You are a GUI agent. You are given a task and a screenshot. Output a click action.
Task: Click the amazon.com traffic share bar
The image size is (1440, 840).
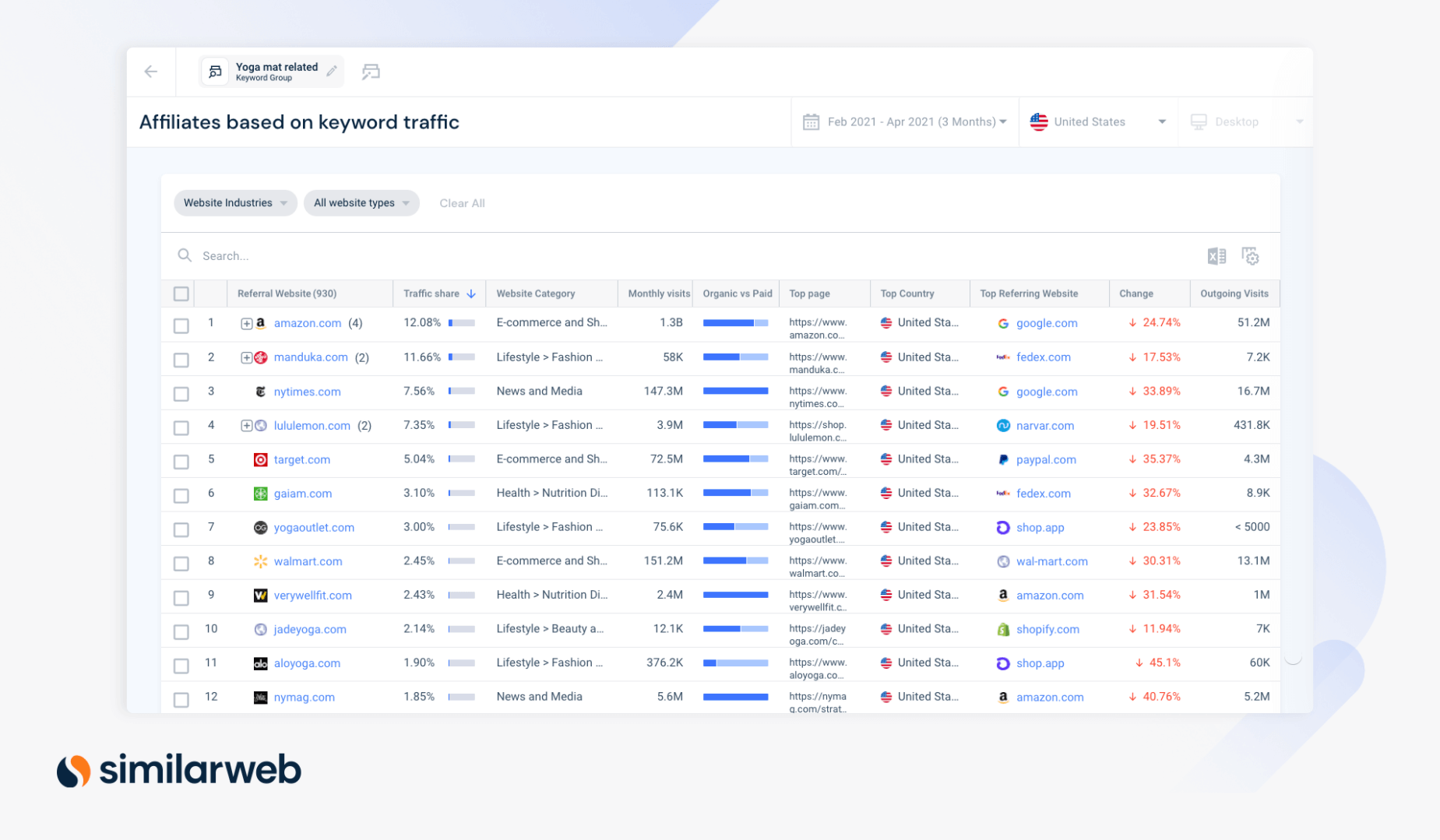pyautogui.click(x=462, y=323)
